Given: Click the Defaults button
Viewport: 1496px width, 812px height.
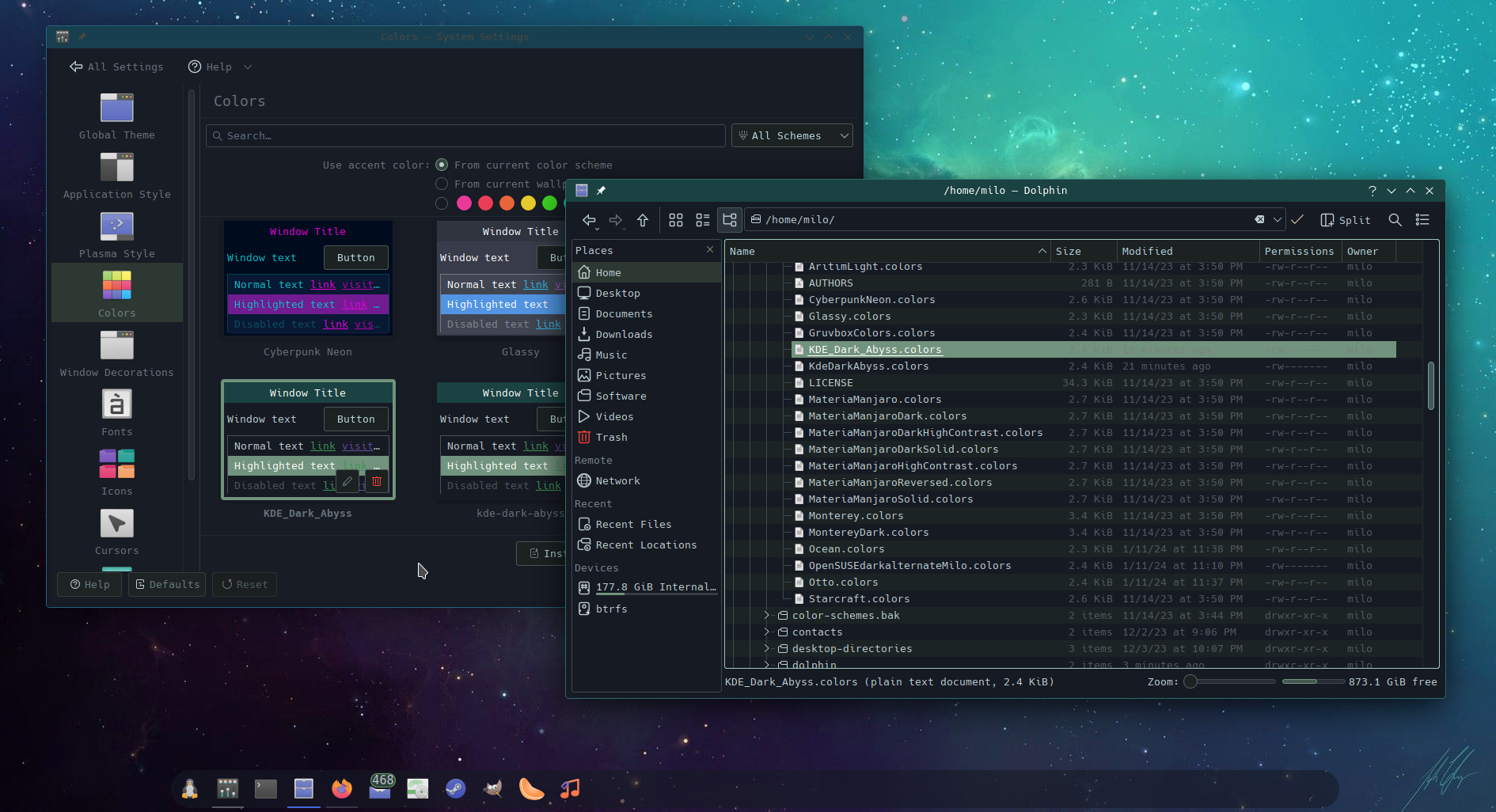Looking at the screenshot, I should (167, 584).
